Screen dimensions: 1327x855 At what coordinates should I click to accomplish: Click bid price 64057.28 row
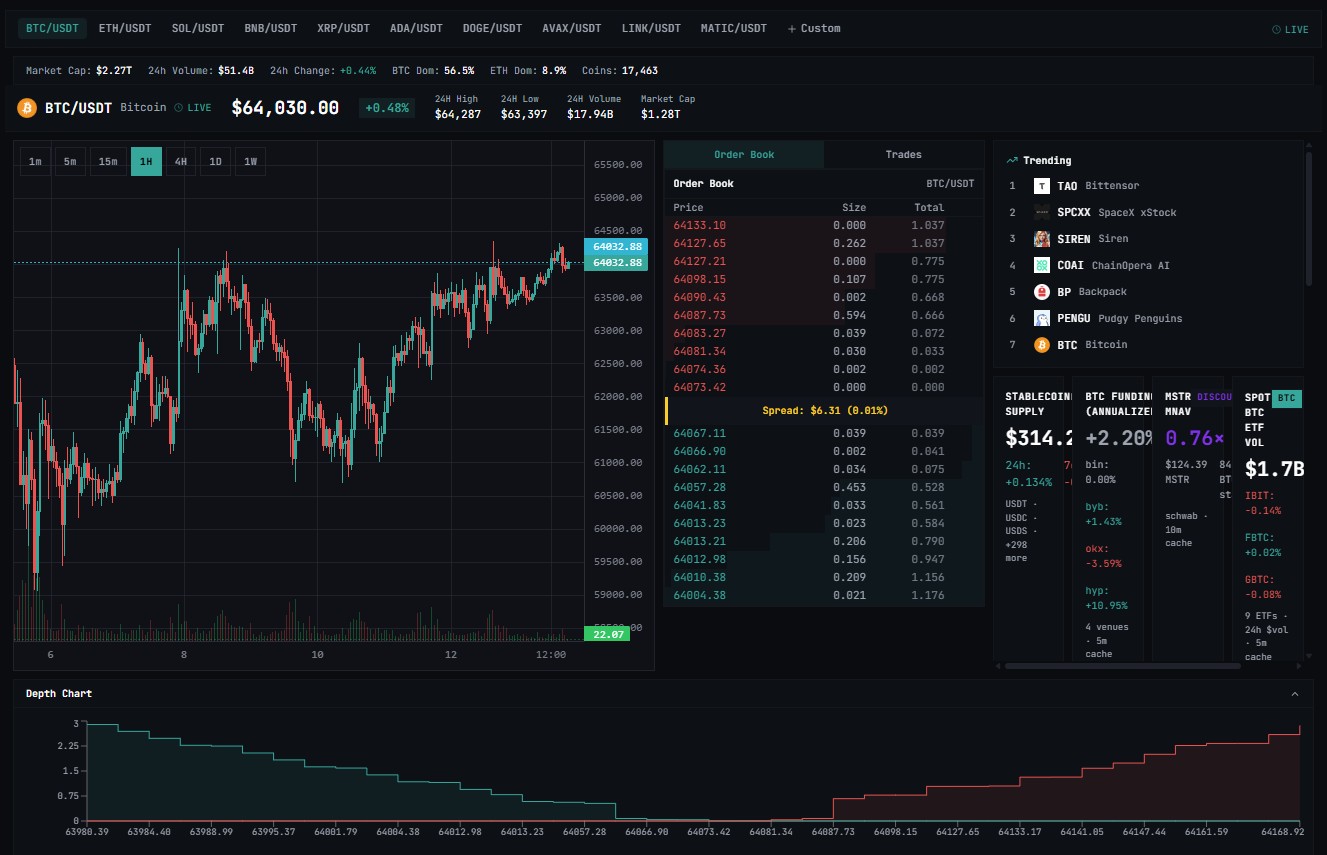(x=824, y=487)
